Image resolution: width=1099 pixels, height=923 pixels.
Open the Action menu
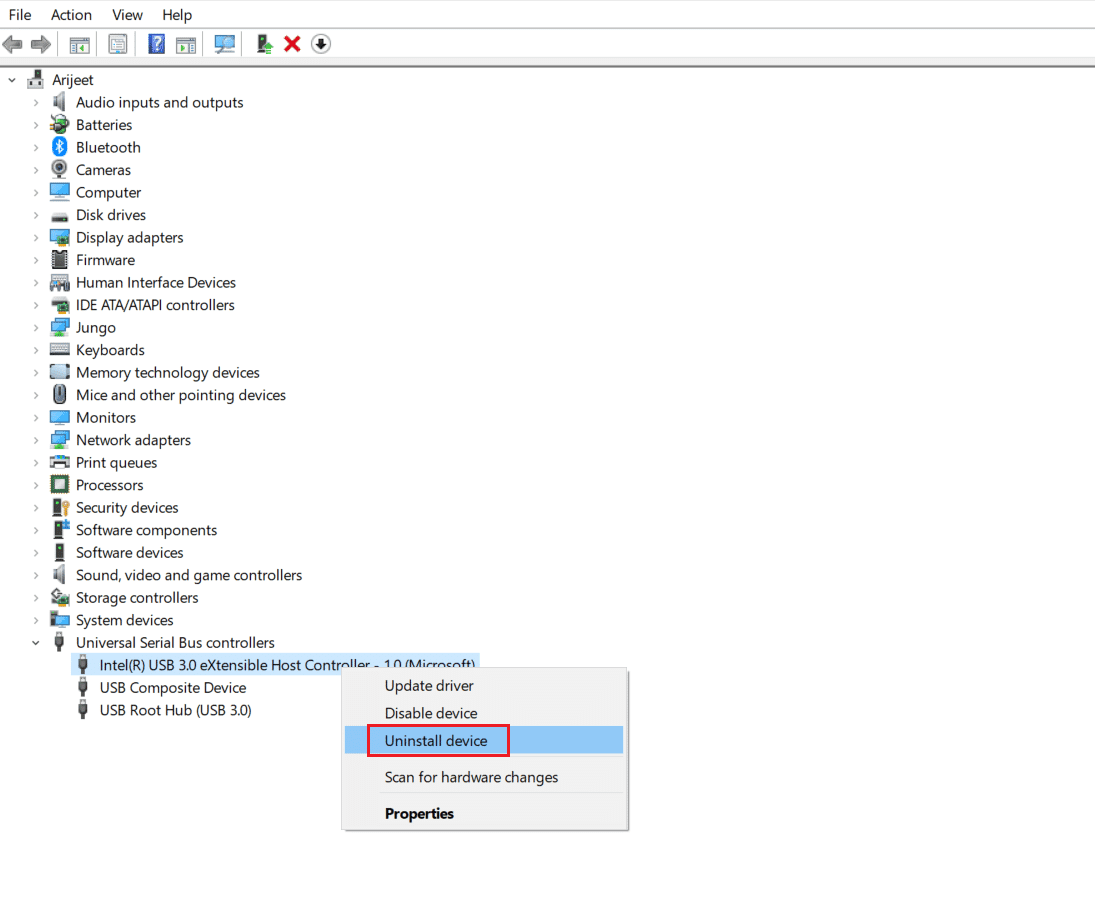pyautogui.click(x=71, y=14)
